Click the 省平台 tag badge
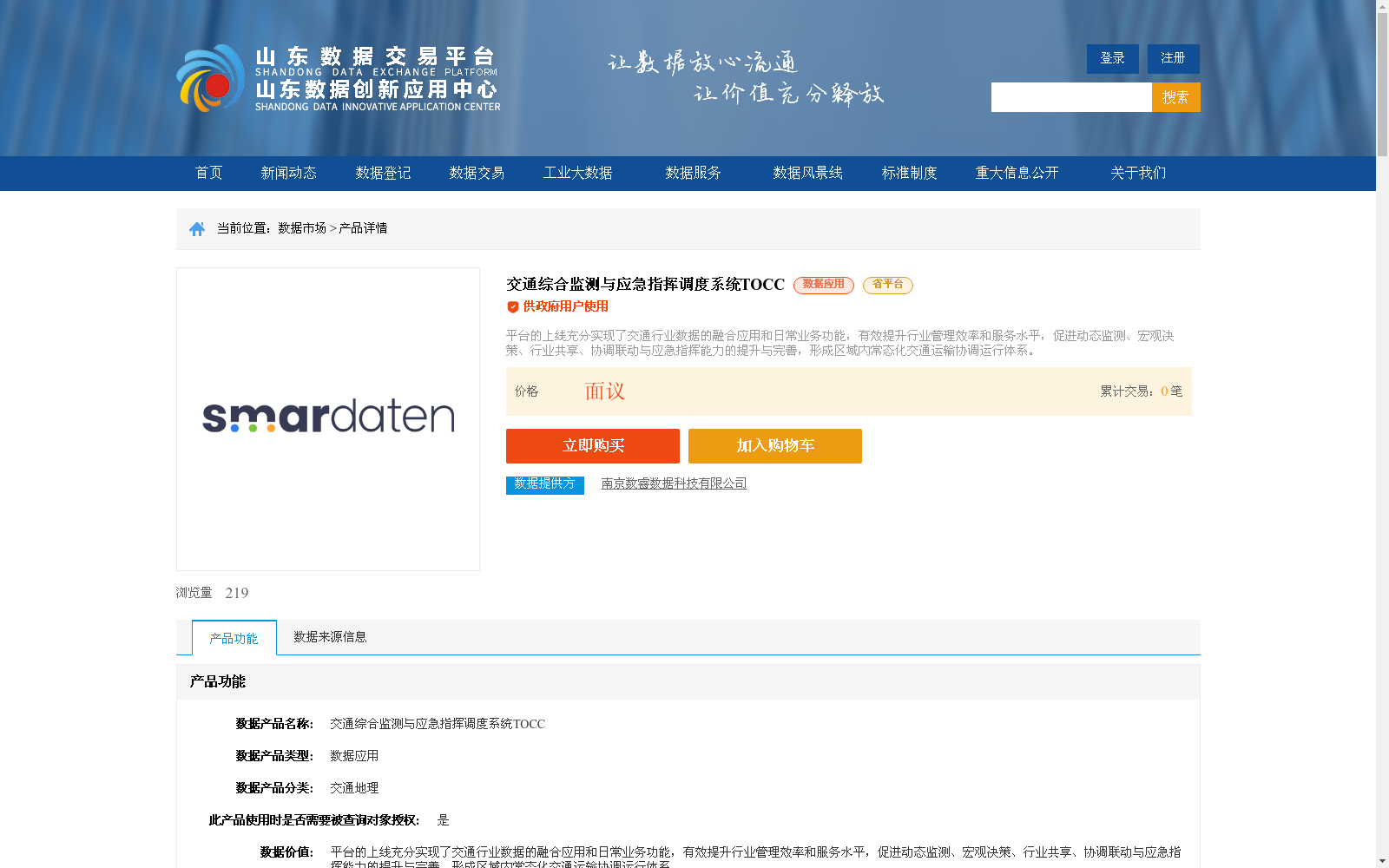 pyautogui.click(x=888, y=285)
